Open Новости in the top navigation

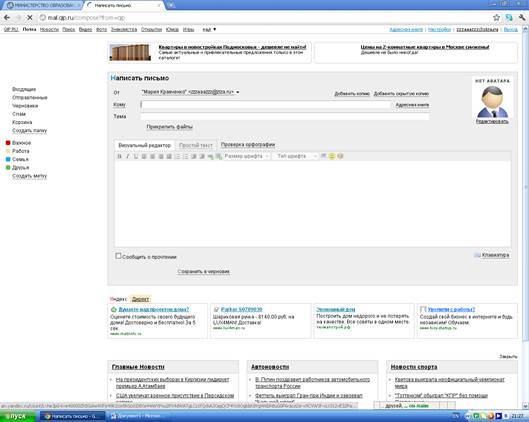point(49,30)
